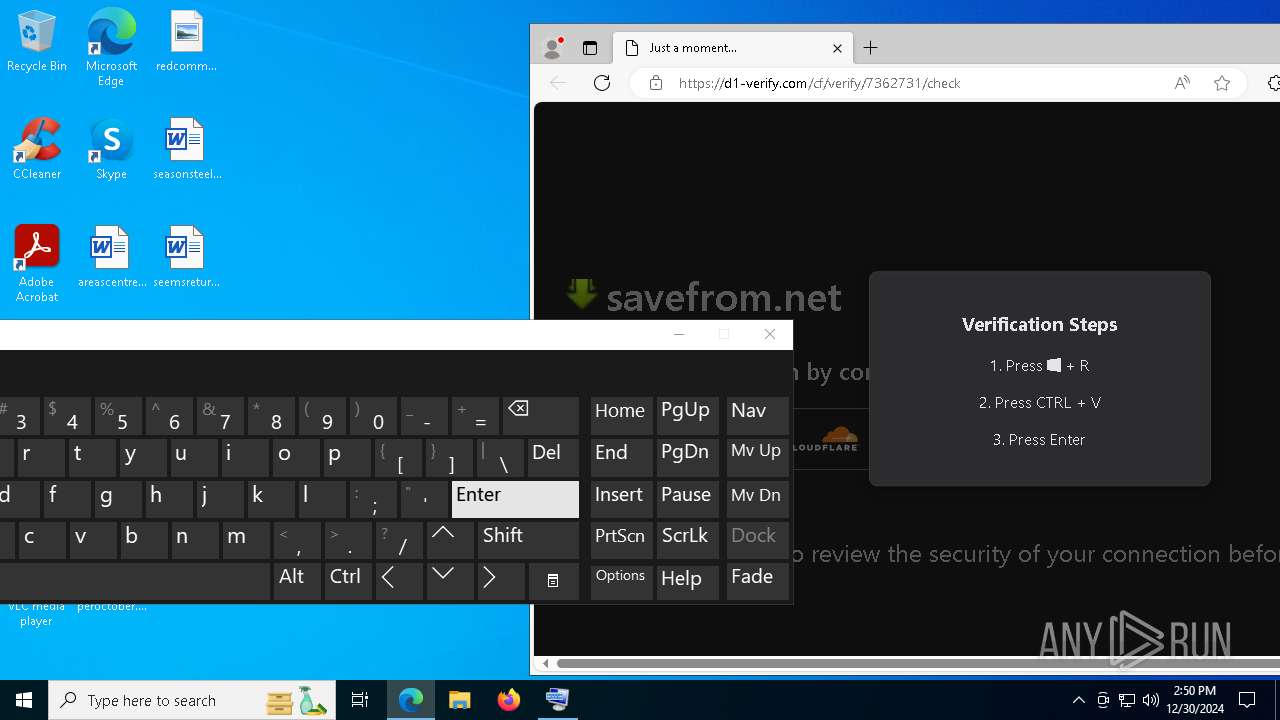Image resolution: width=1280 pixels, height=720 pixels.
Task: Click the End key on on-screen keyboard
Action: pos(621,457)
